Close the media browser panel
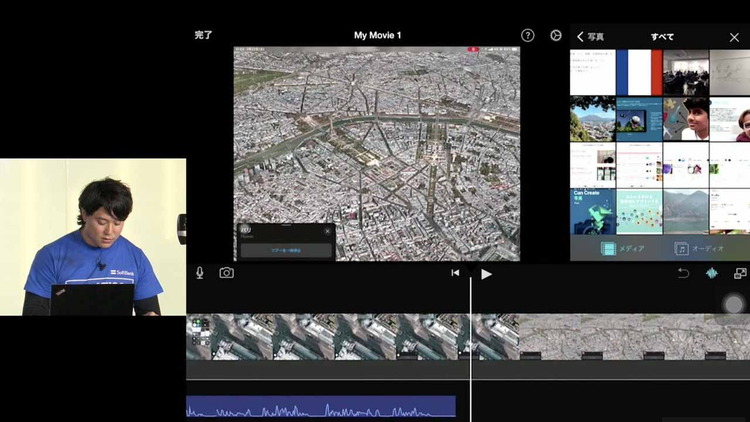 (x=734, y=37)
